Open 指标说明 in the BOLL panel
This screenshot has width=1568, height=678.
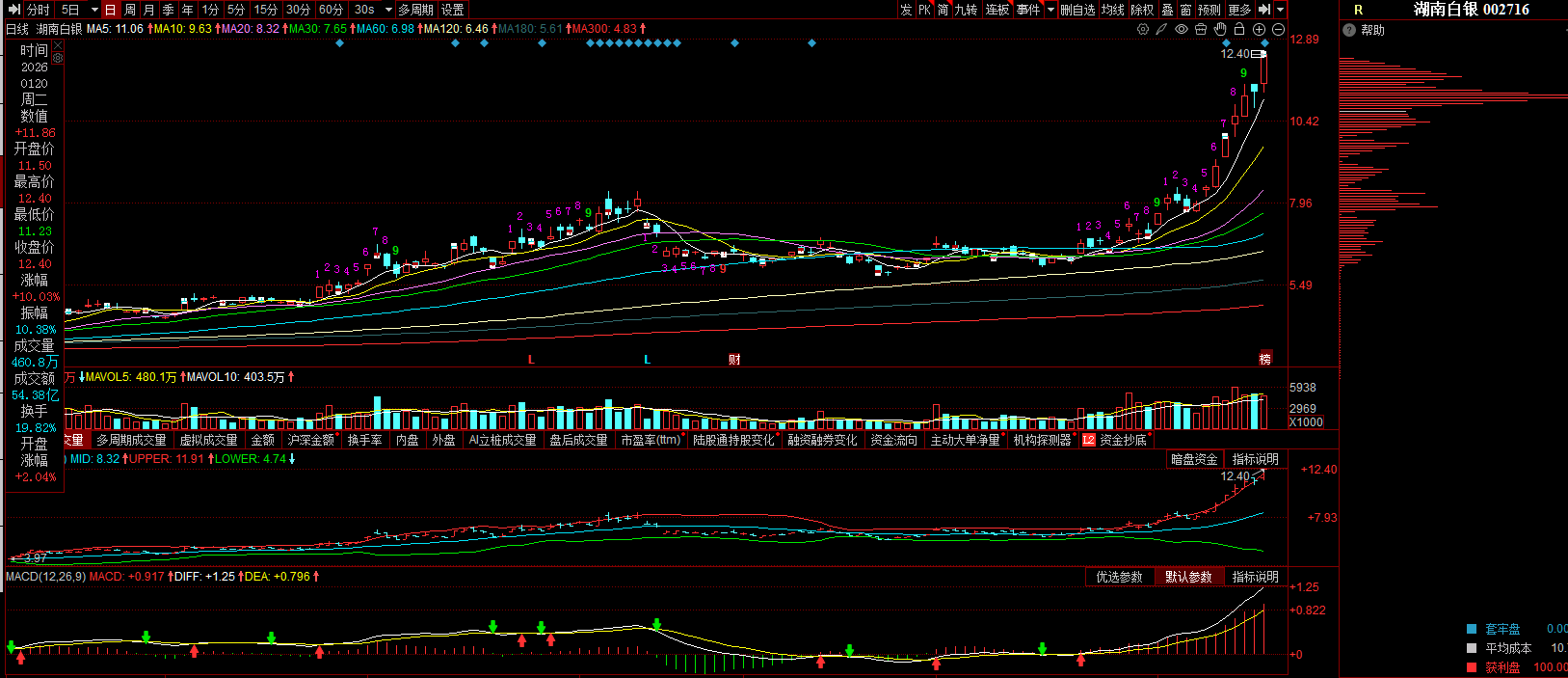click(1256, 459)
